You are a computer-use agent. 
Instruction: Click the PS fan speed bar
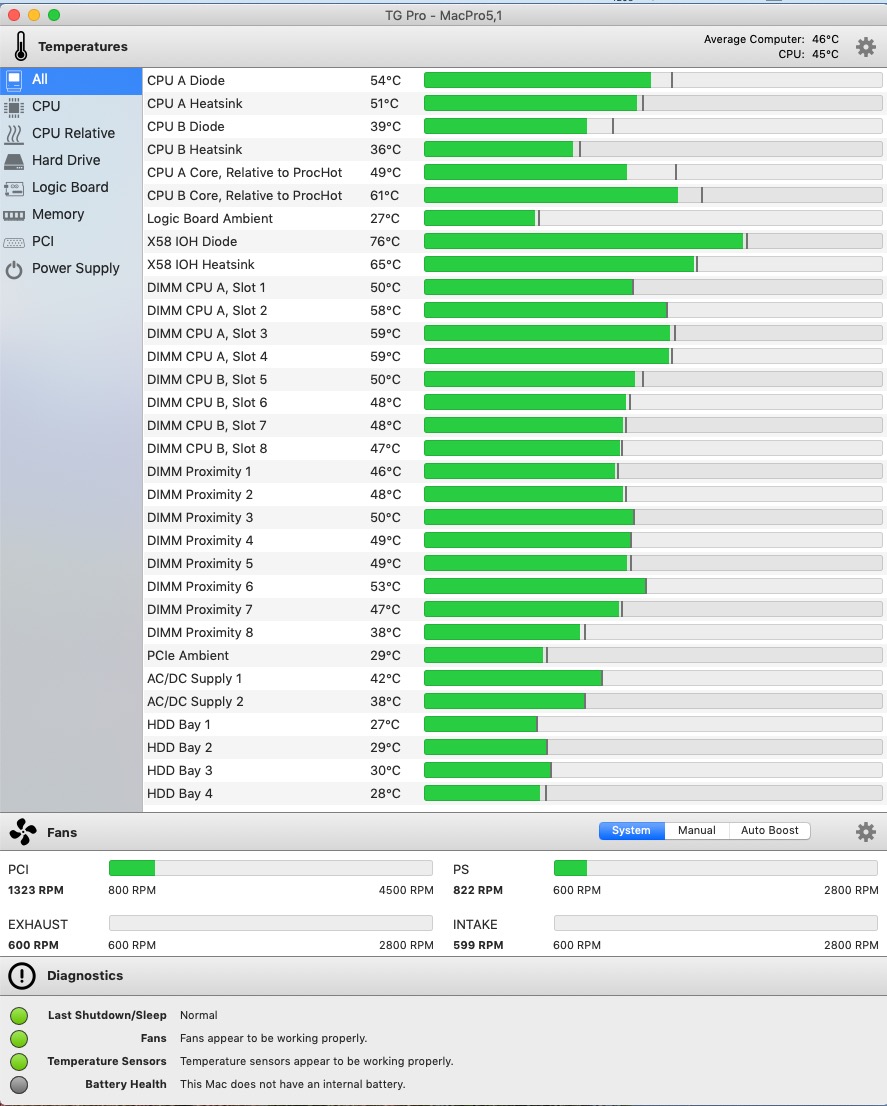pos(716,868)
